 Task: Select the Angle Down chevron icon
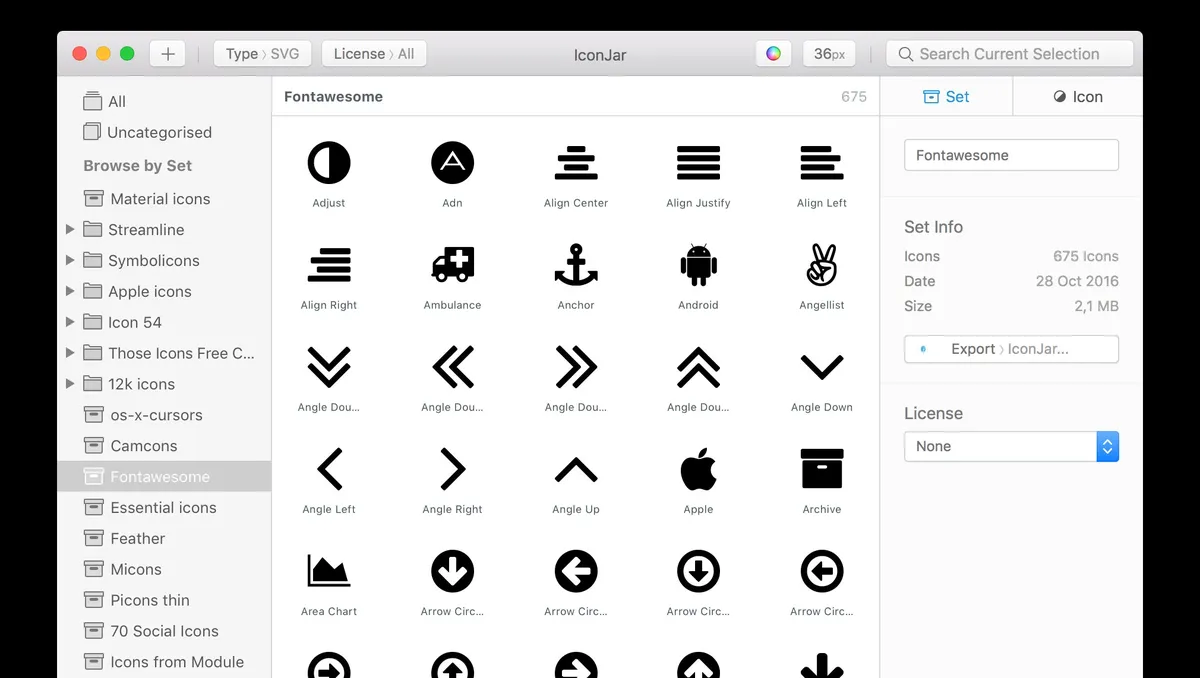(822, 367)
